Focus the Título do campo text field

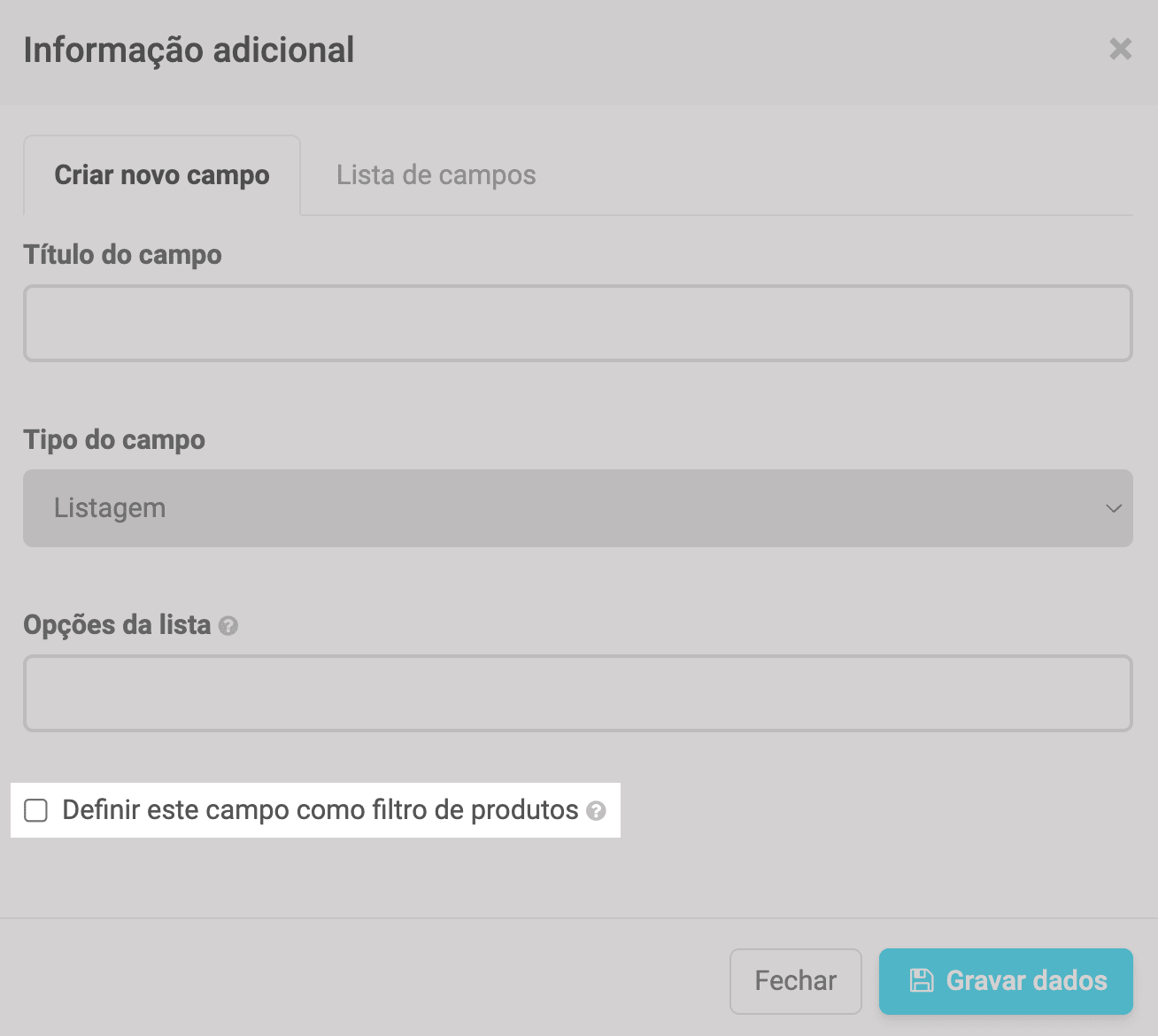577,323
